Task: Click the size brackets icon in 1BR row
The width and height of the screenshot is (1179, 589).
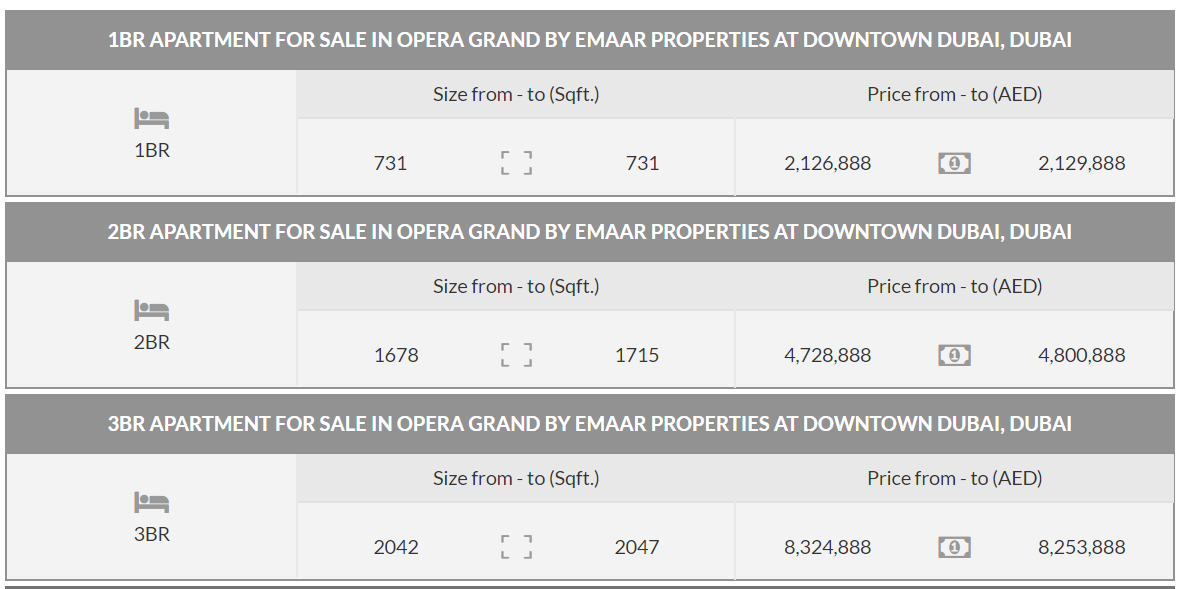Action: [x=516, y=163]
